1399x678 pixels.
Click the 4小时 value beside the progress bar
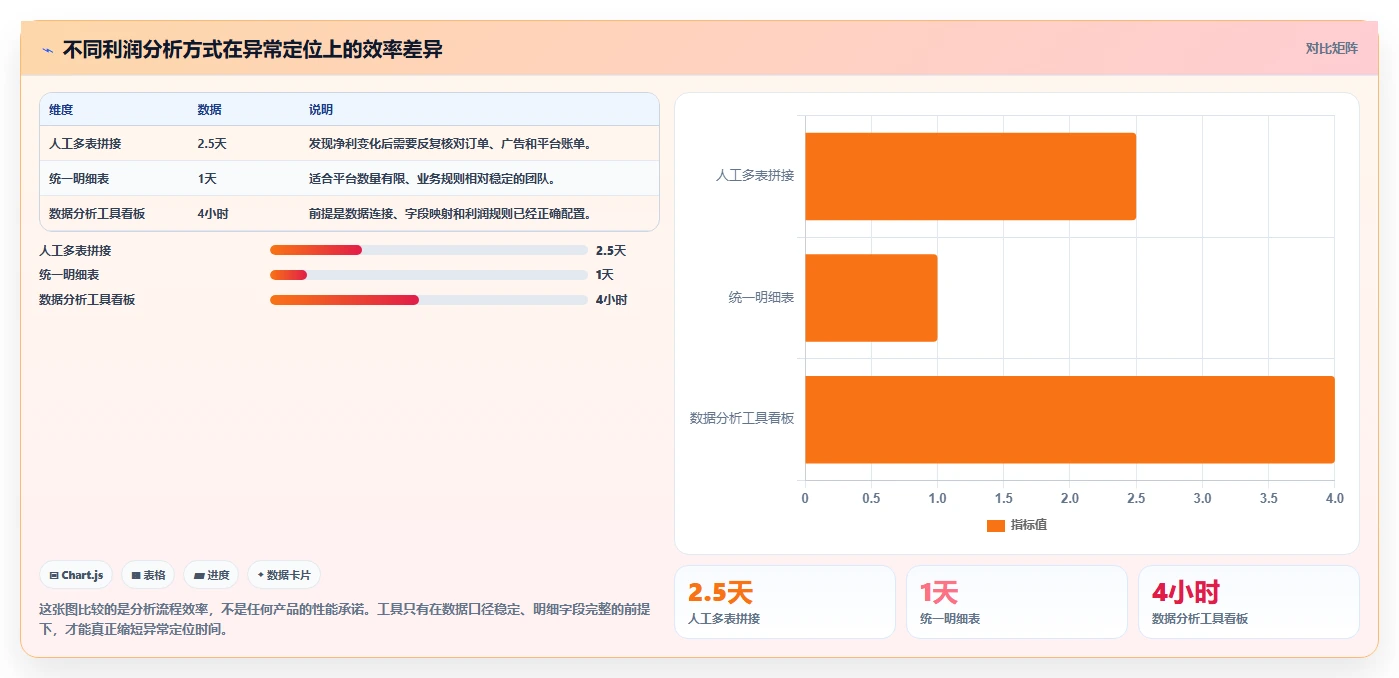[x=612, y=300]
